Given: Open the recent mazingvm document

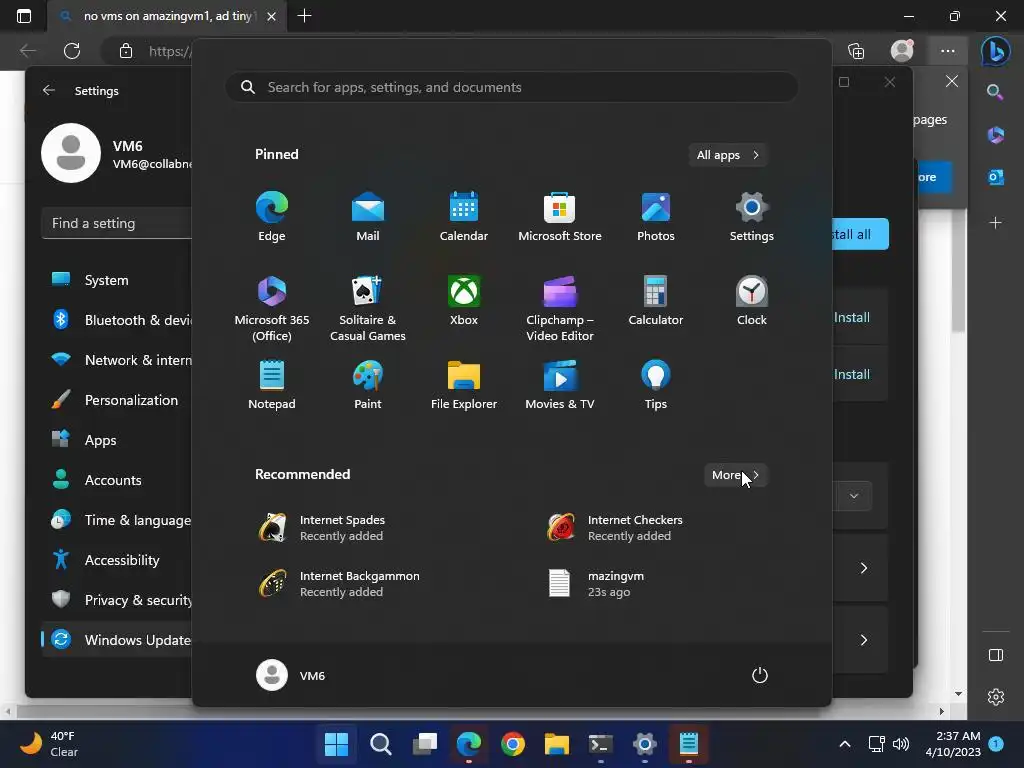Looking at the screenshot, I should click(596, 584).
